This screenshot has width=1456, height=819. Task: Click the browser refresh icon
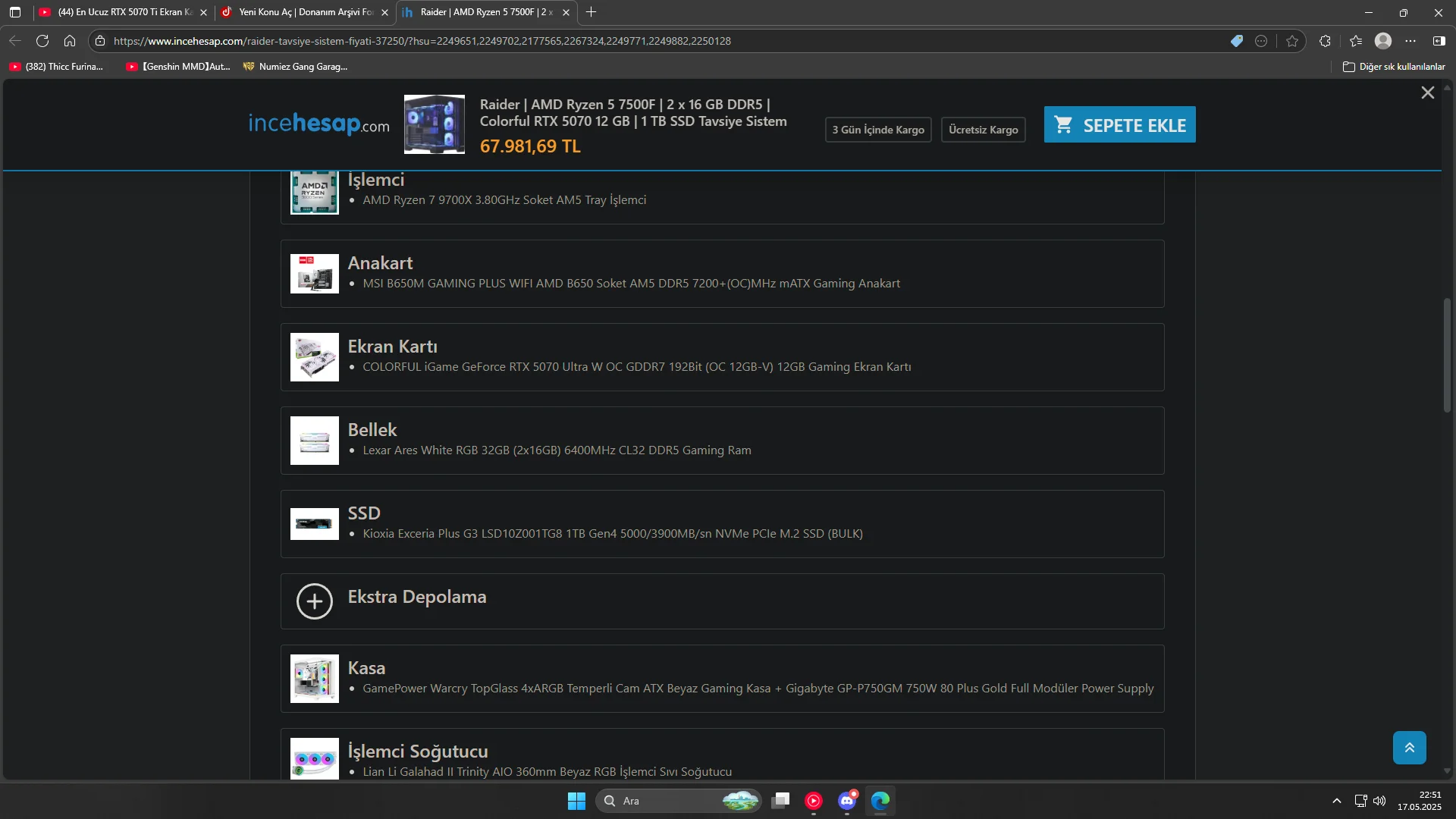(42, 41)
